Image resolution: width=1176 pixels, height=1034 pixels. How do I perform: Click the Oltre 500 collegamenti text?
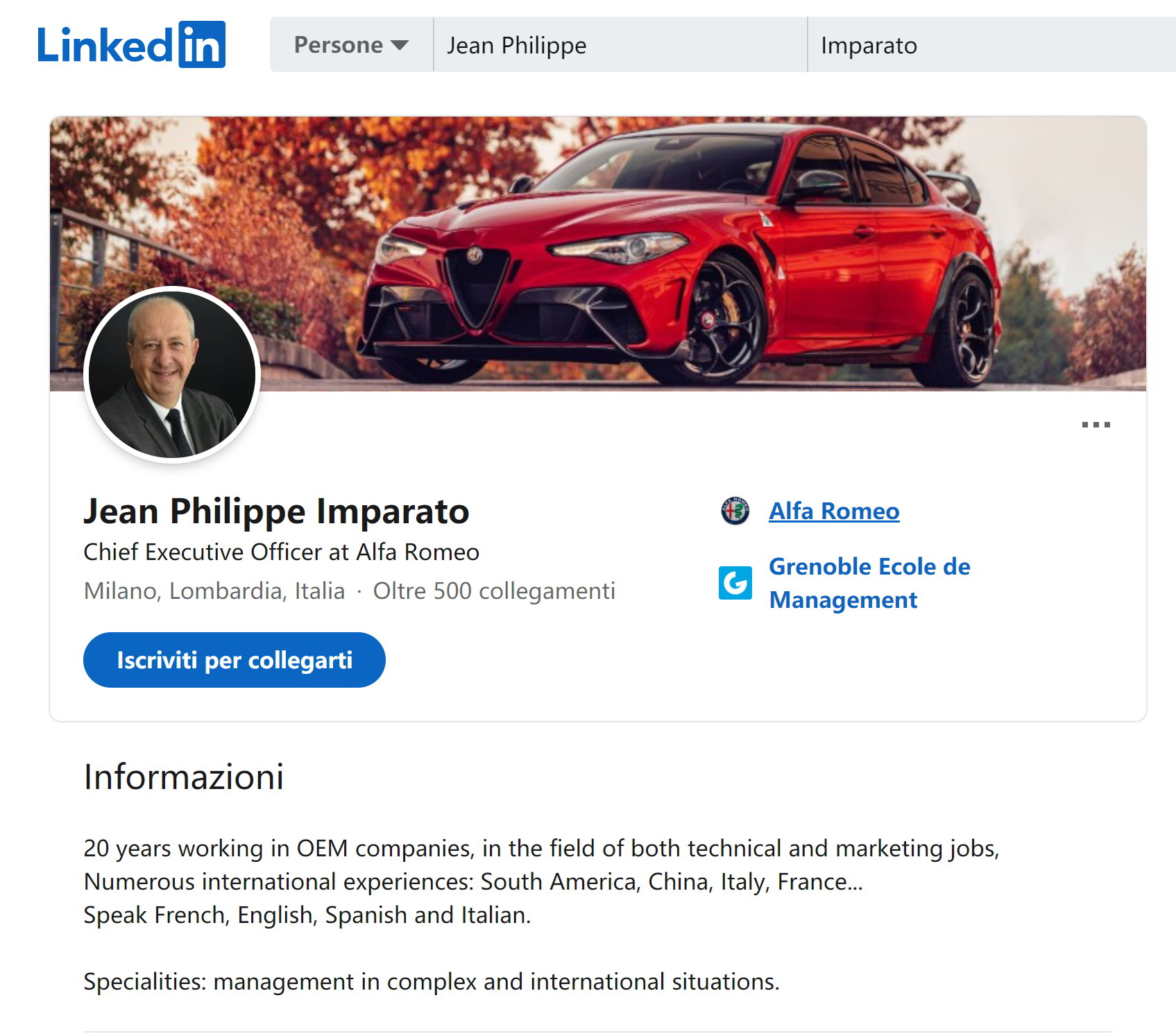click(x=494, y=591)
